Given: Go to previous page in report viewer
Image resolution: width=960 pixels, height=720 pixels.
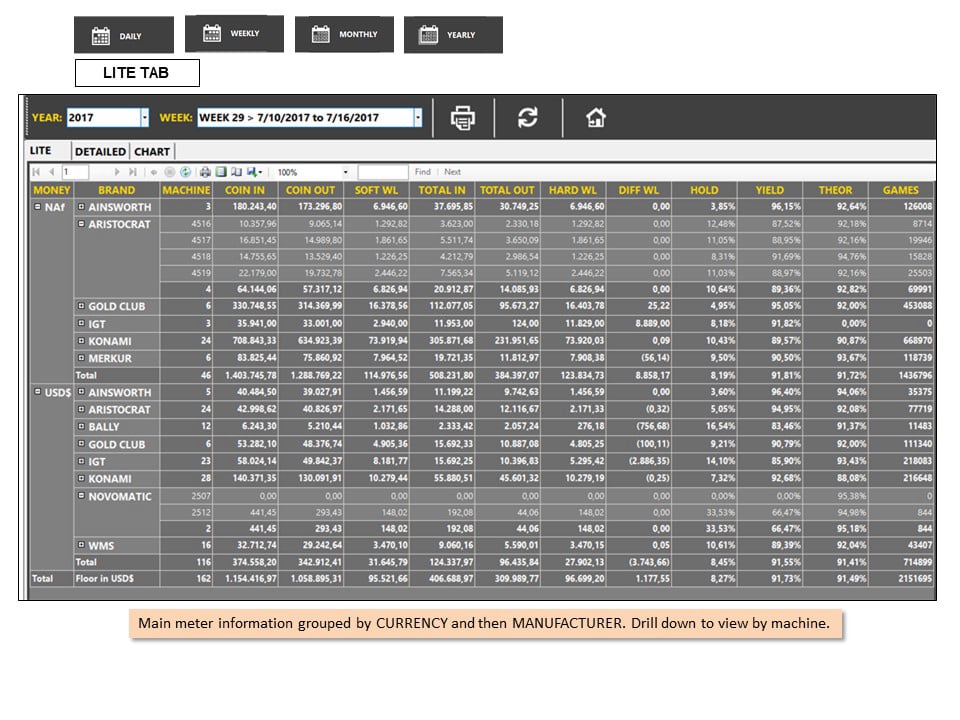Looking at the screenshot, I should [51, 172].
